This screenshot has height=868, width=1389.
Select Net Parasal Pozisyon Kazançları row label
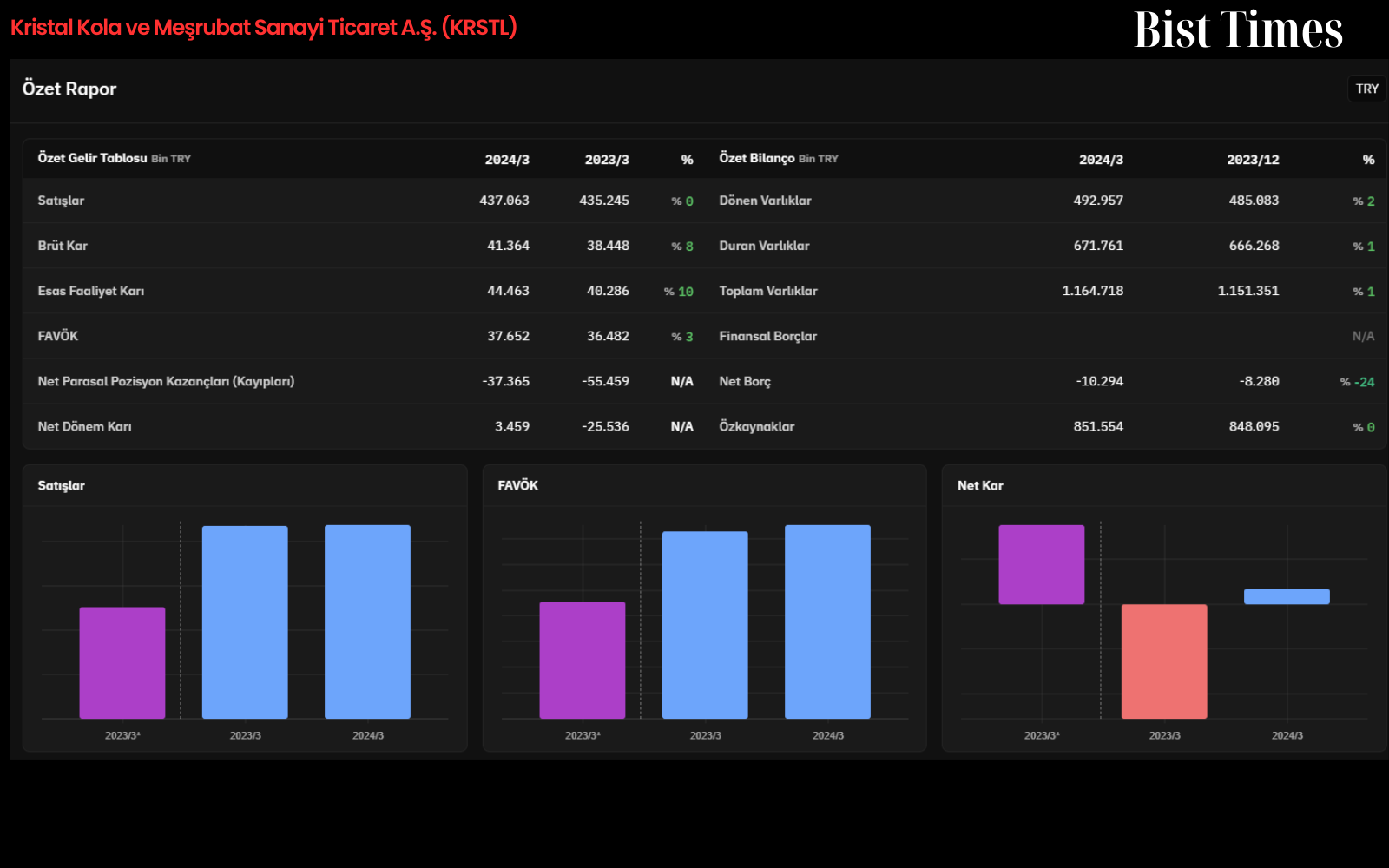pyautogui.click(x=166, y=381)
